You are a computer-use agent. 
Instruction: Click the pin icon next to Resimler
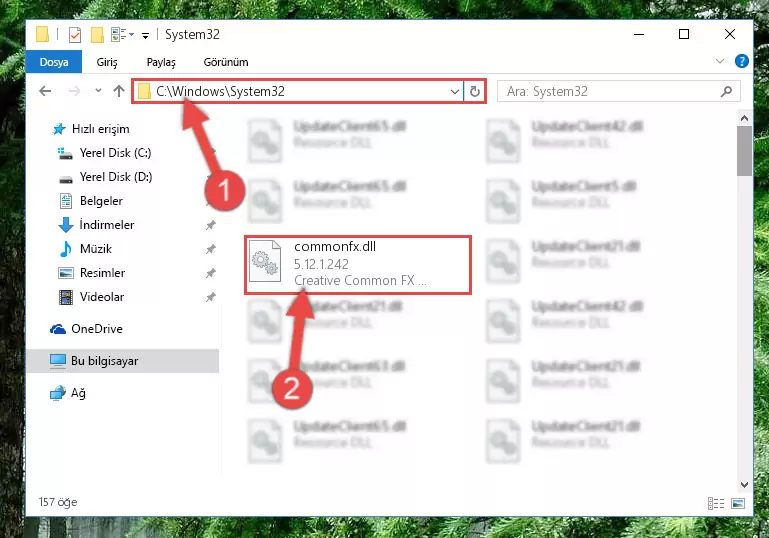(x=210, y=273)
